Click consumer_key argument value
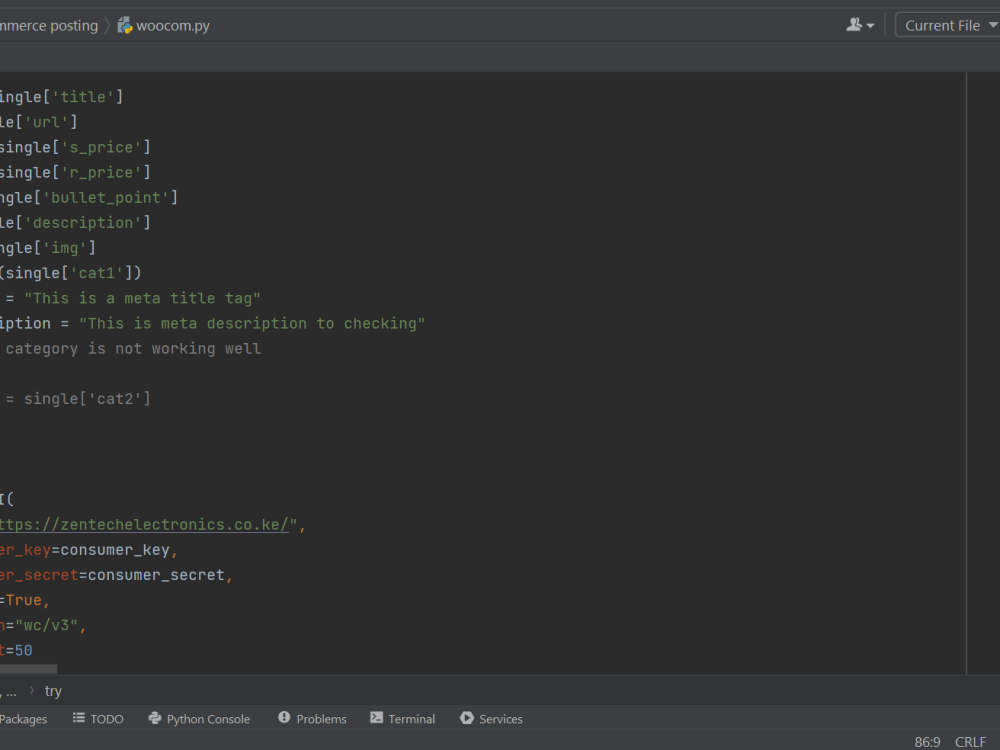This screenshot has height=750, width=1000. pos(115,550)
